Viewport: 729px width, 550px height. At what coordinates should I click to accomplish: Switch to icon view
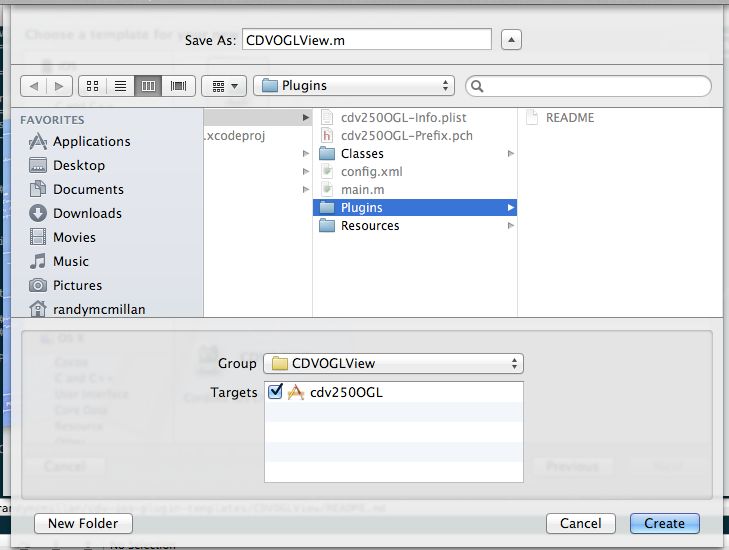pyautogui.click(x=93, y=86)
